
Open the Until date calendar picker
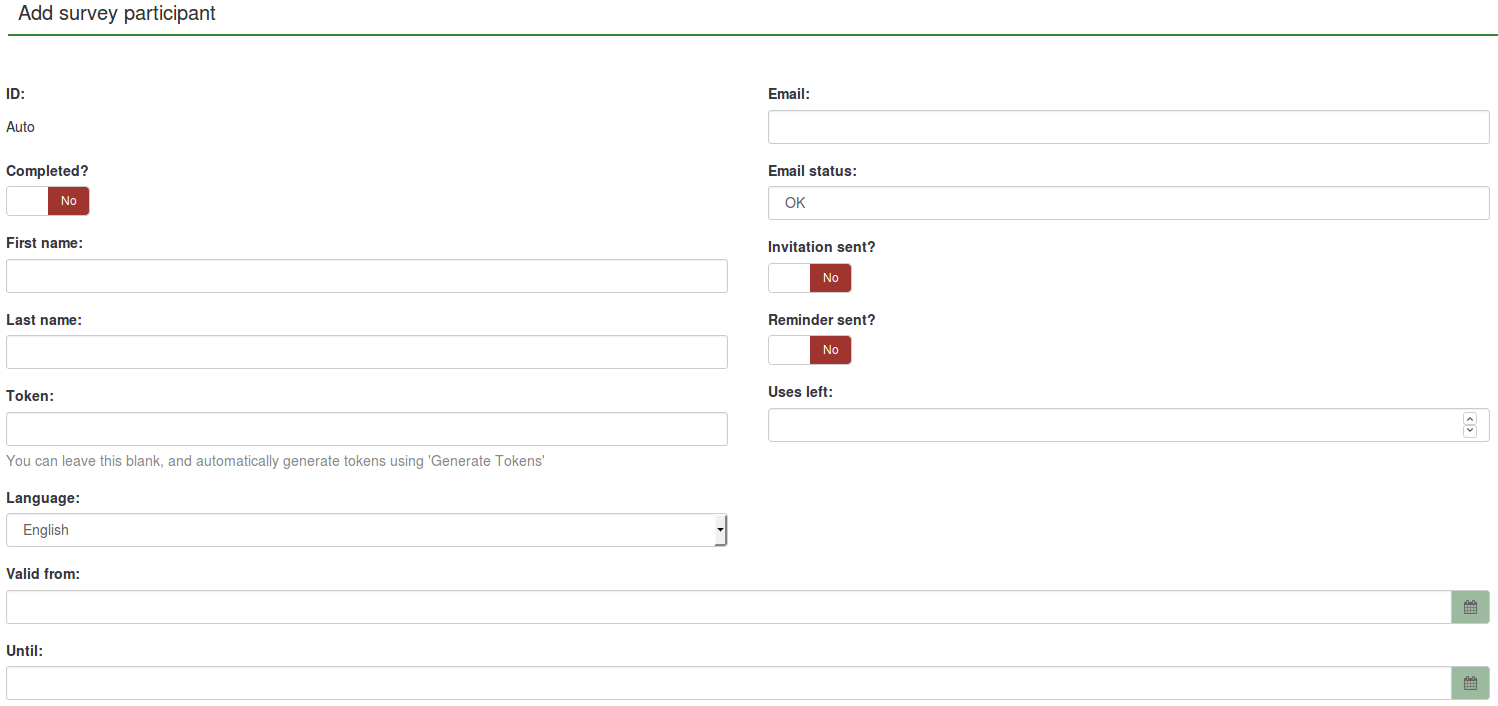(x=1470, y=683)
